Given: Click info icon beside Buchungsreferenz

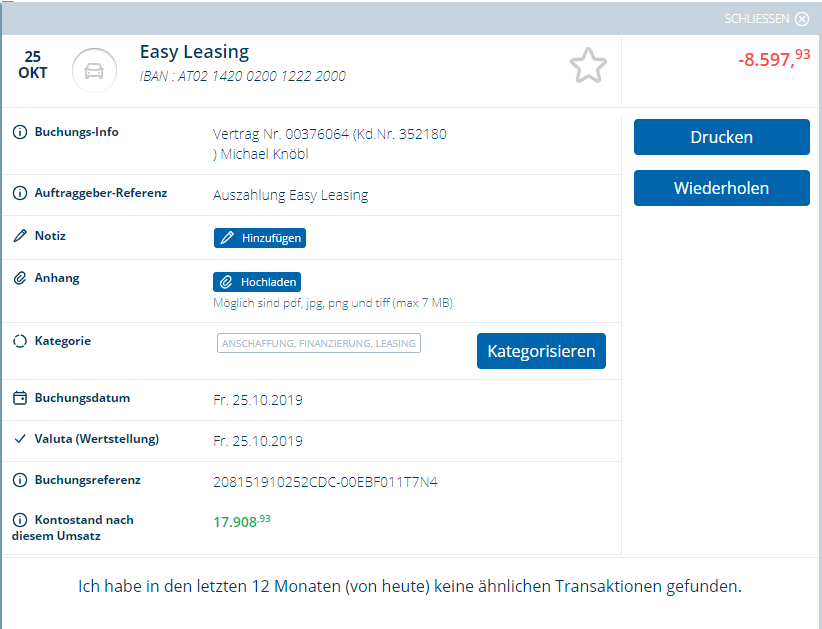Looking at the screenshot, I should (20, 480).
